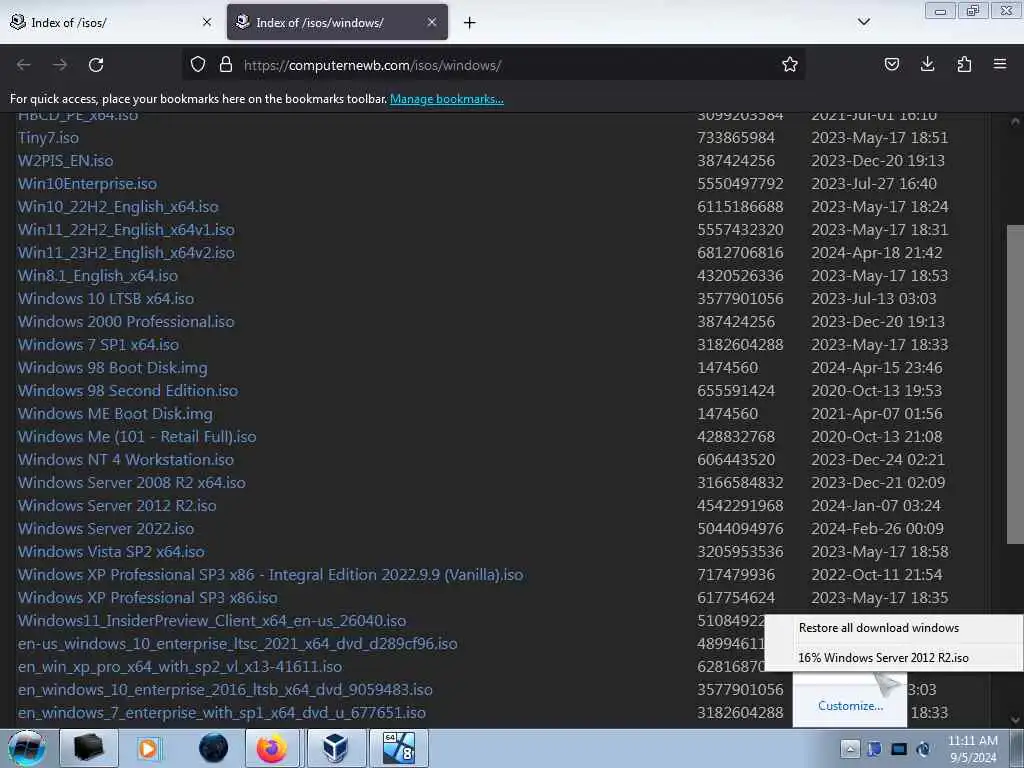This screenshot has width=1024, height=768.
Task: Open the 64-bit Windows 8 taskbar icon
Action: [398, 748]
